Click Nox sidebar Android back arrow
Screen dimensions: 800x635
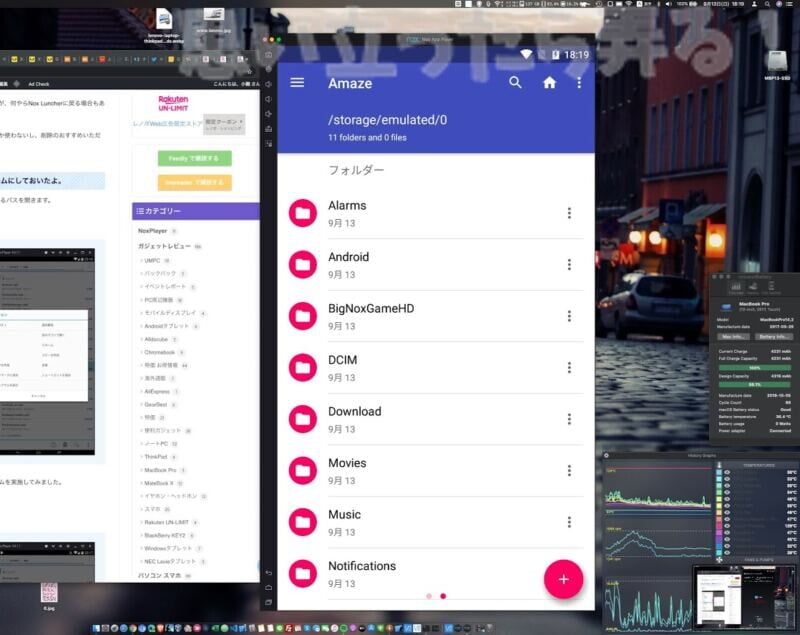[268, 573]
